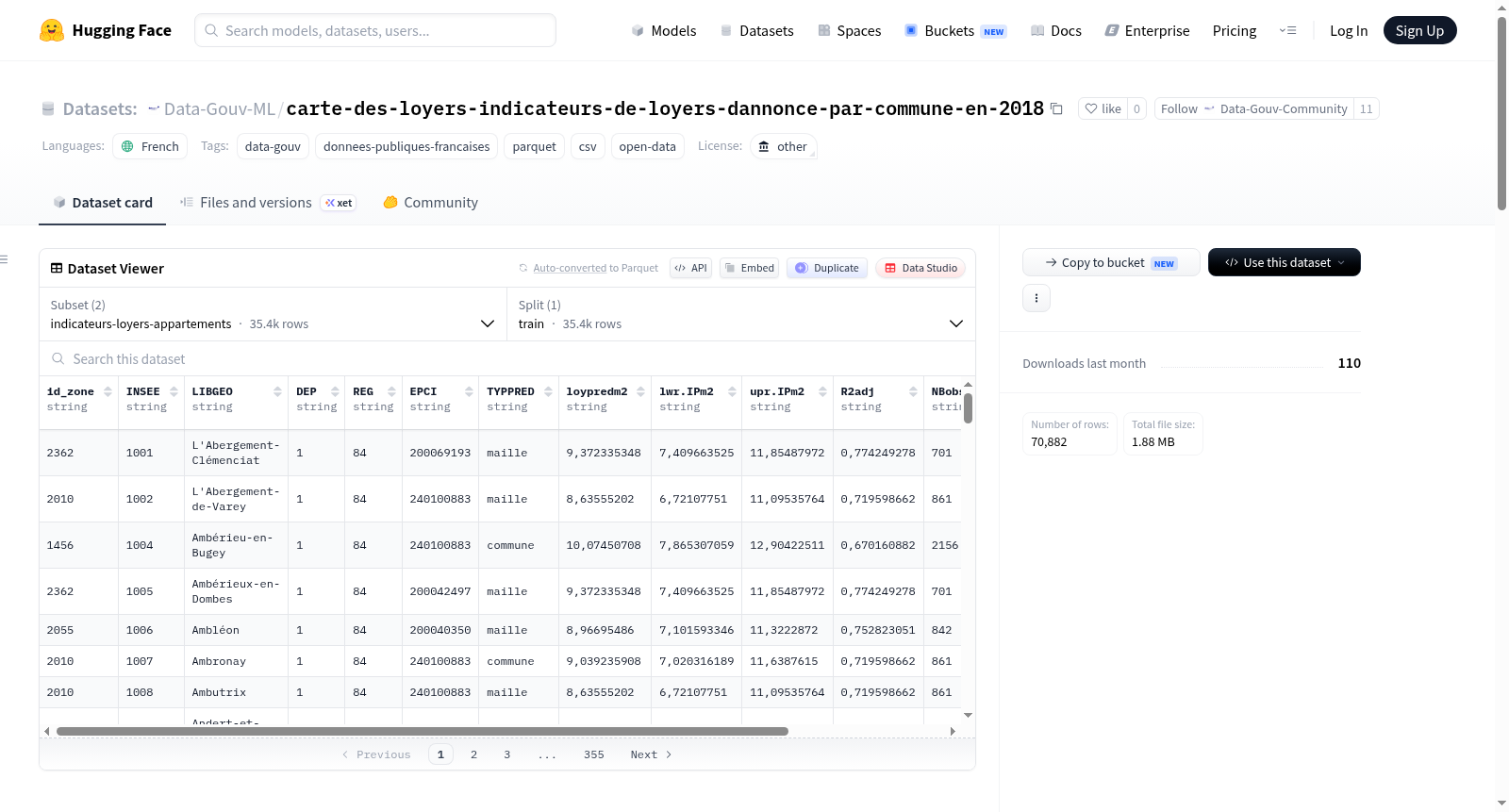1509x812 pixels.
Task: Sort the TYPPRED column
Action: [x=548, y=391]
